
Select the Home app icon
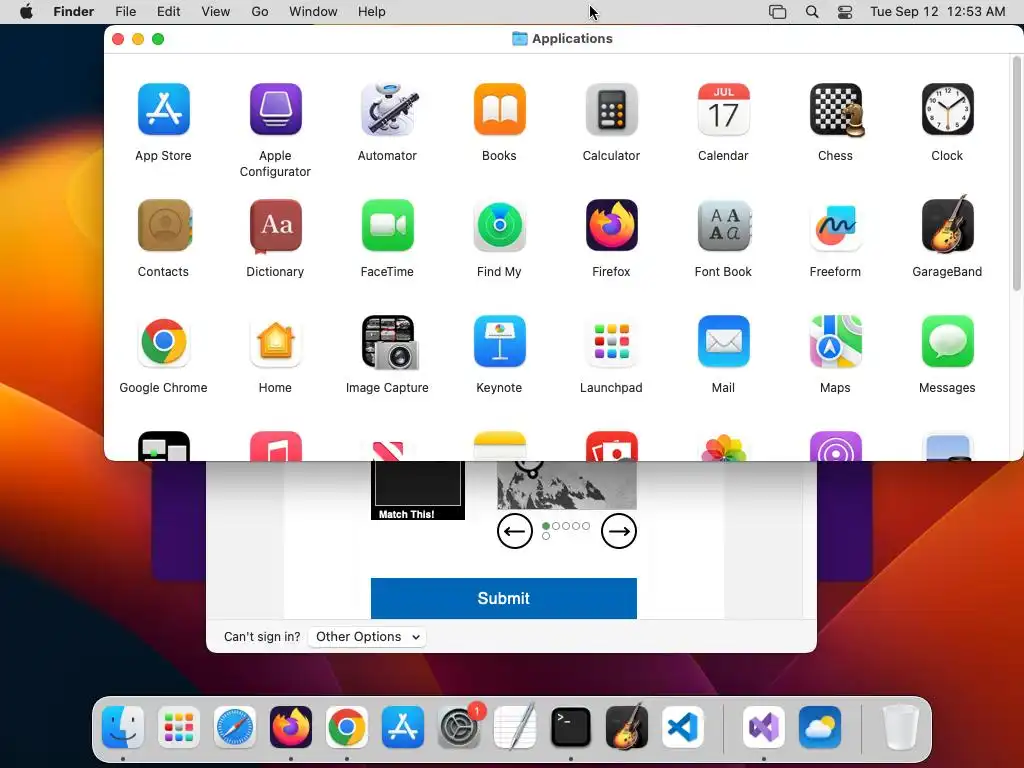pyautogui.click(x=275, y=342)
